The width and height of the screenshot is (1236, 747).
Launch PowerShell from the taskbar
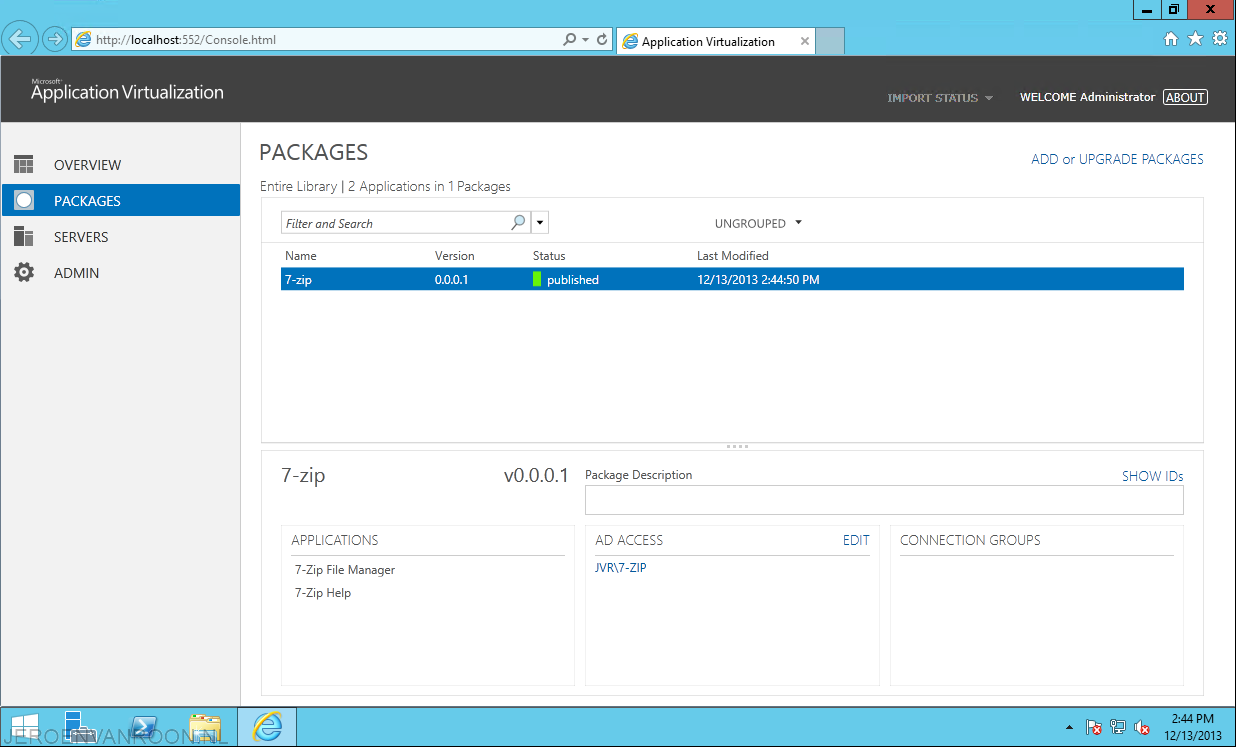coord(142,727)
